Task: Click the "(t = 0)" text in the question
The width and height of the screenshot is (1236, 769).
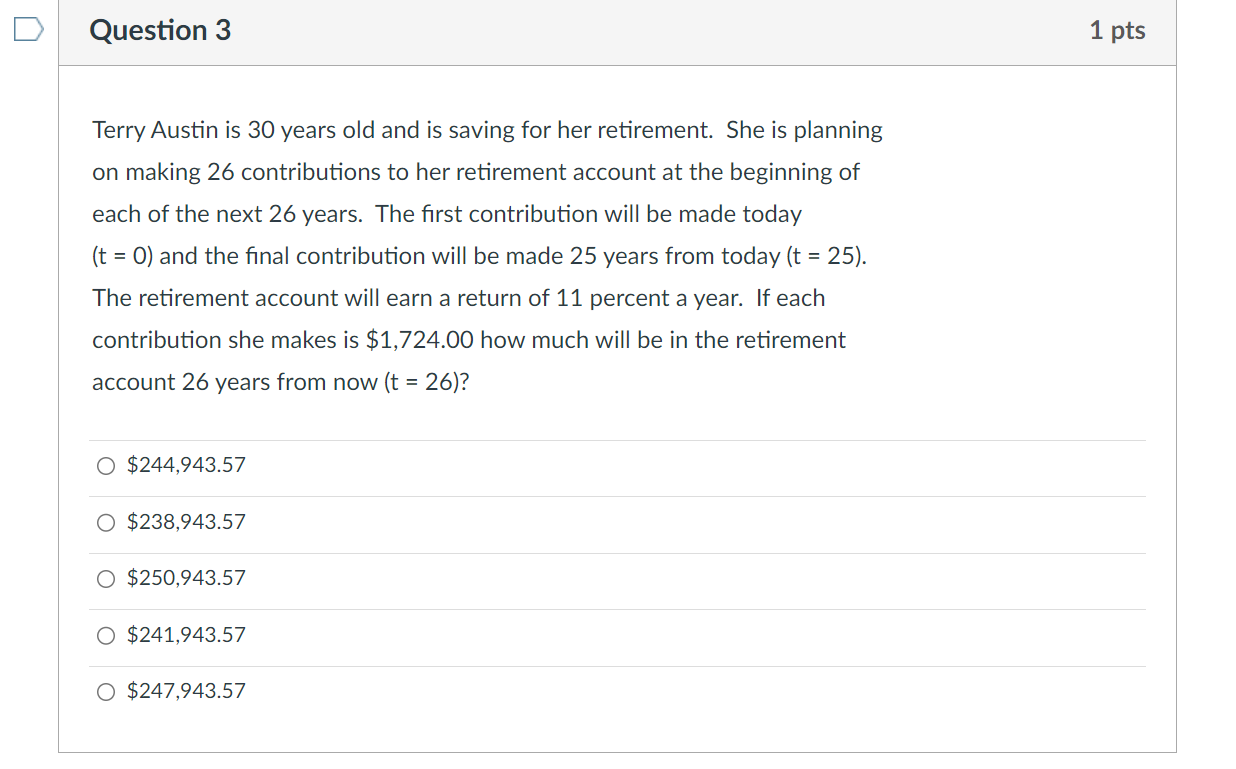Action: point(123,257)
